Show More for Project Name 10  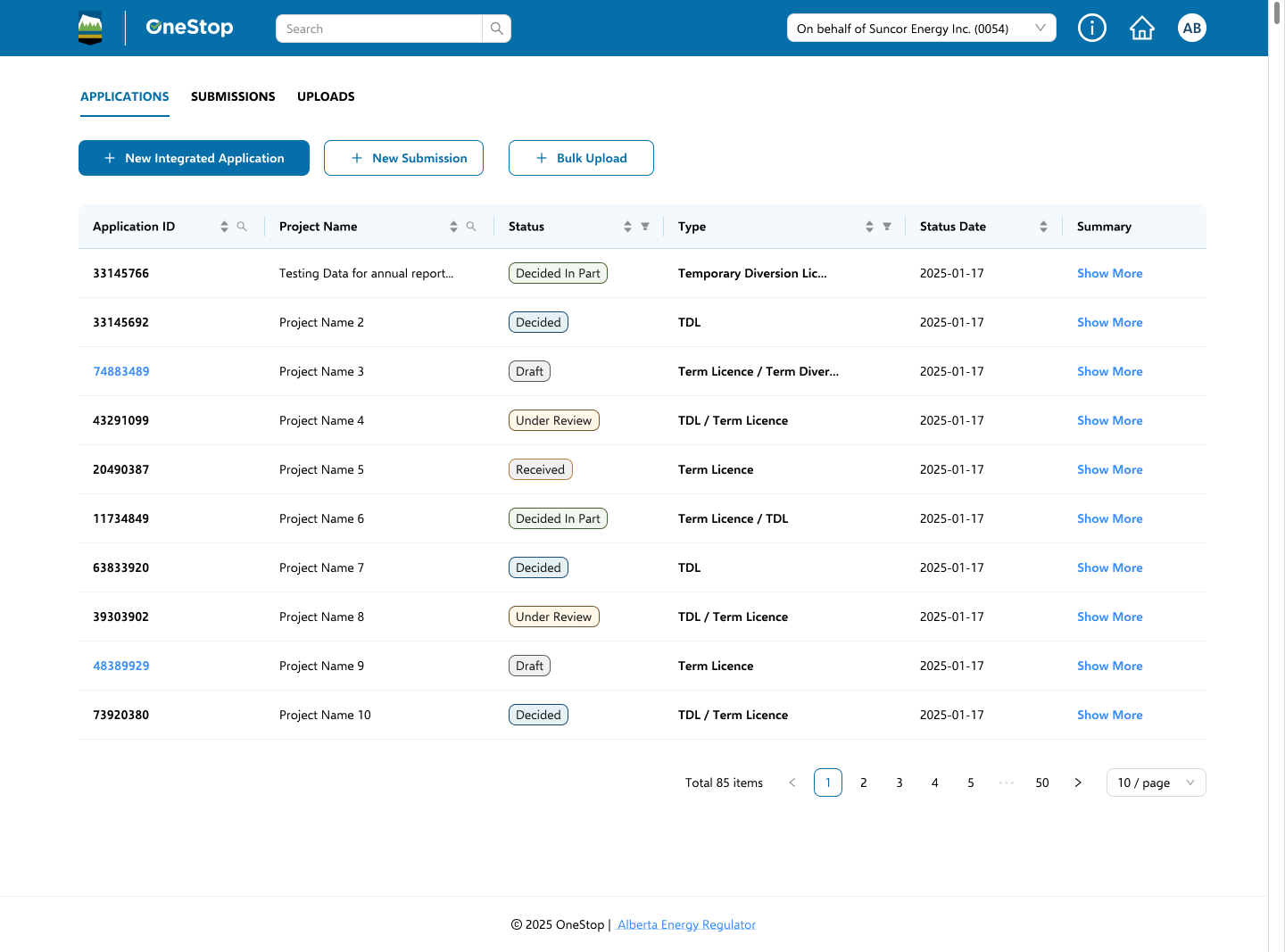(x=1110, y=715)
